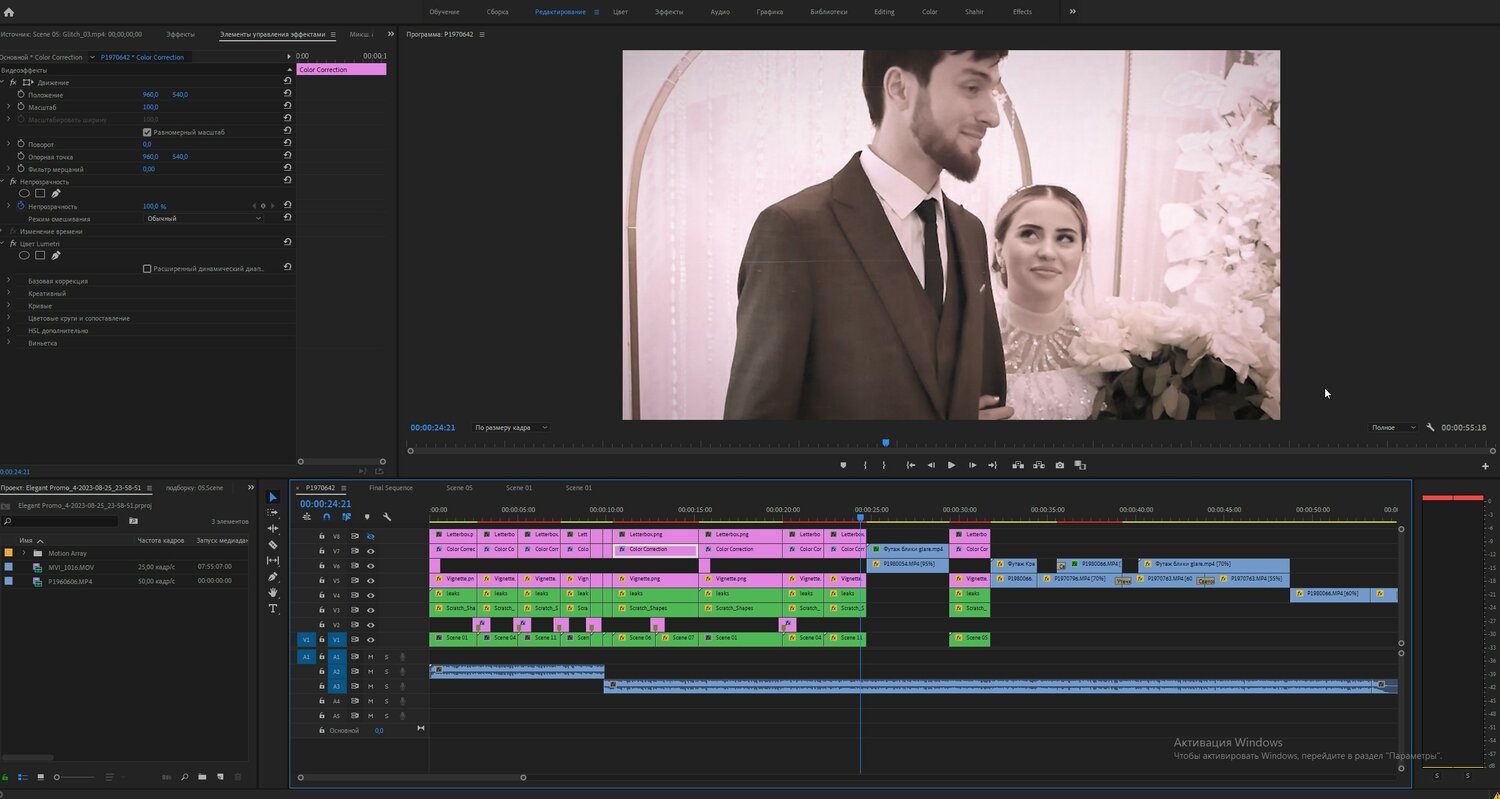Open playback resolution dropdown Полное
The width and height of the screenshot is (1500, 799).
point(1393,427)
